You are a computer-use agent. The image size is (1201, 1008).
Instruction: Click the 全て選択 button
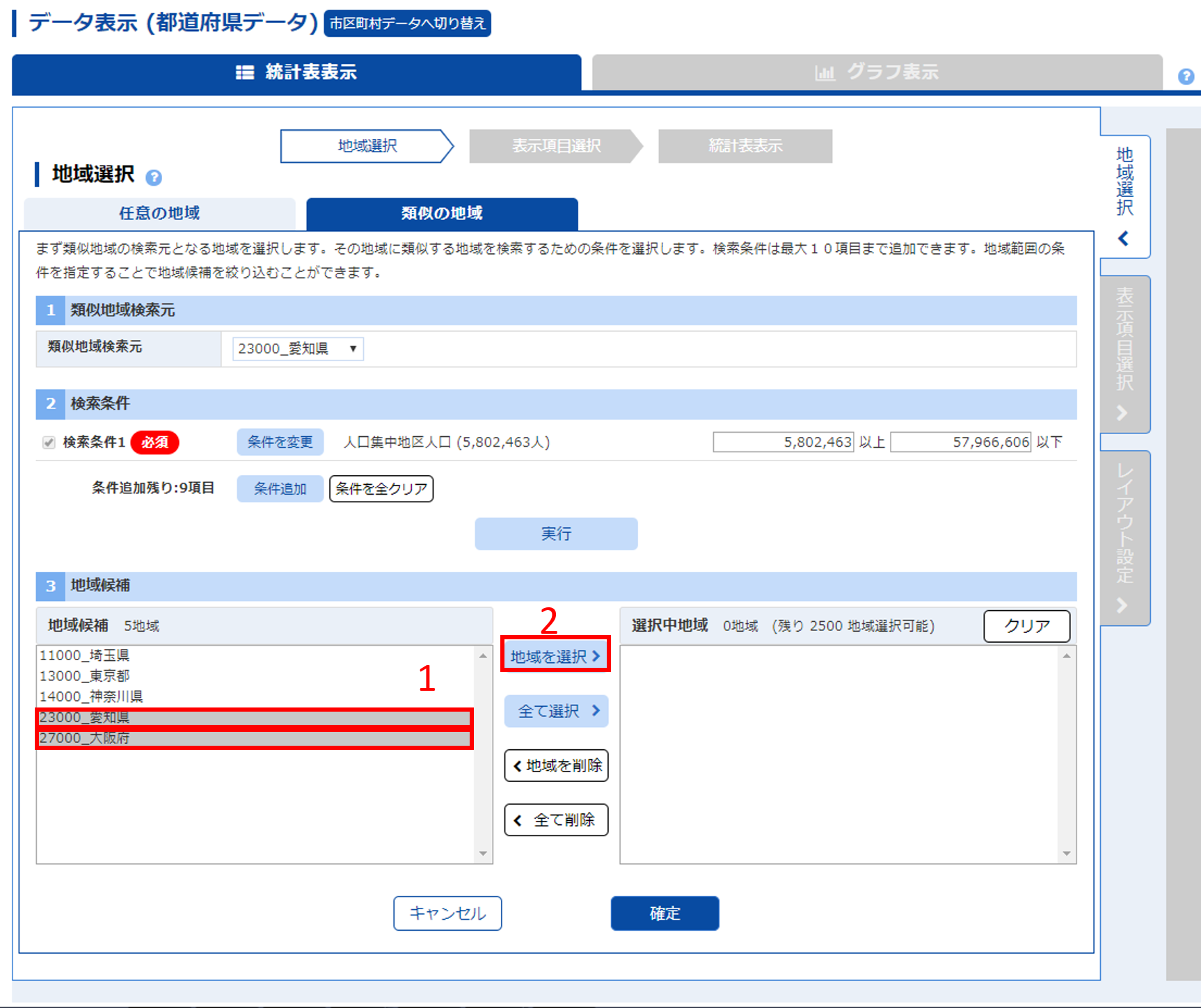point(556,711)
